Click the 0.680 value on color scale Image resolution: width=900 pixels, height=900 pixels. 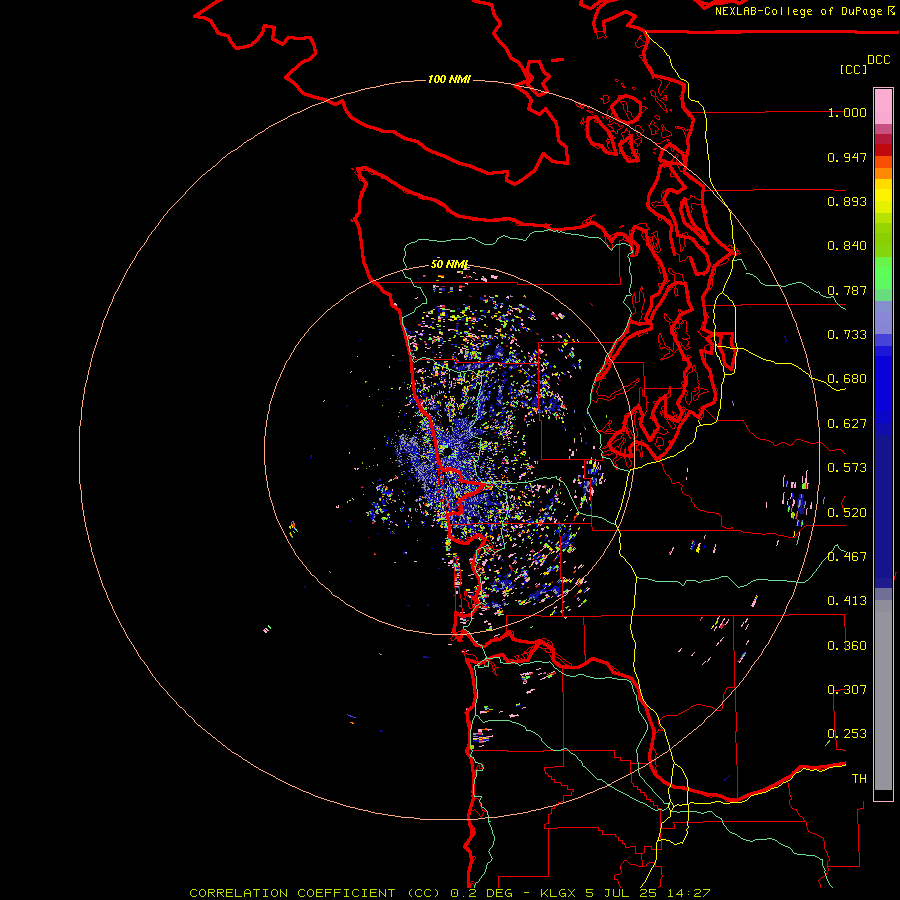point(847,379)
